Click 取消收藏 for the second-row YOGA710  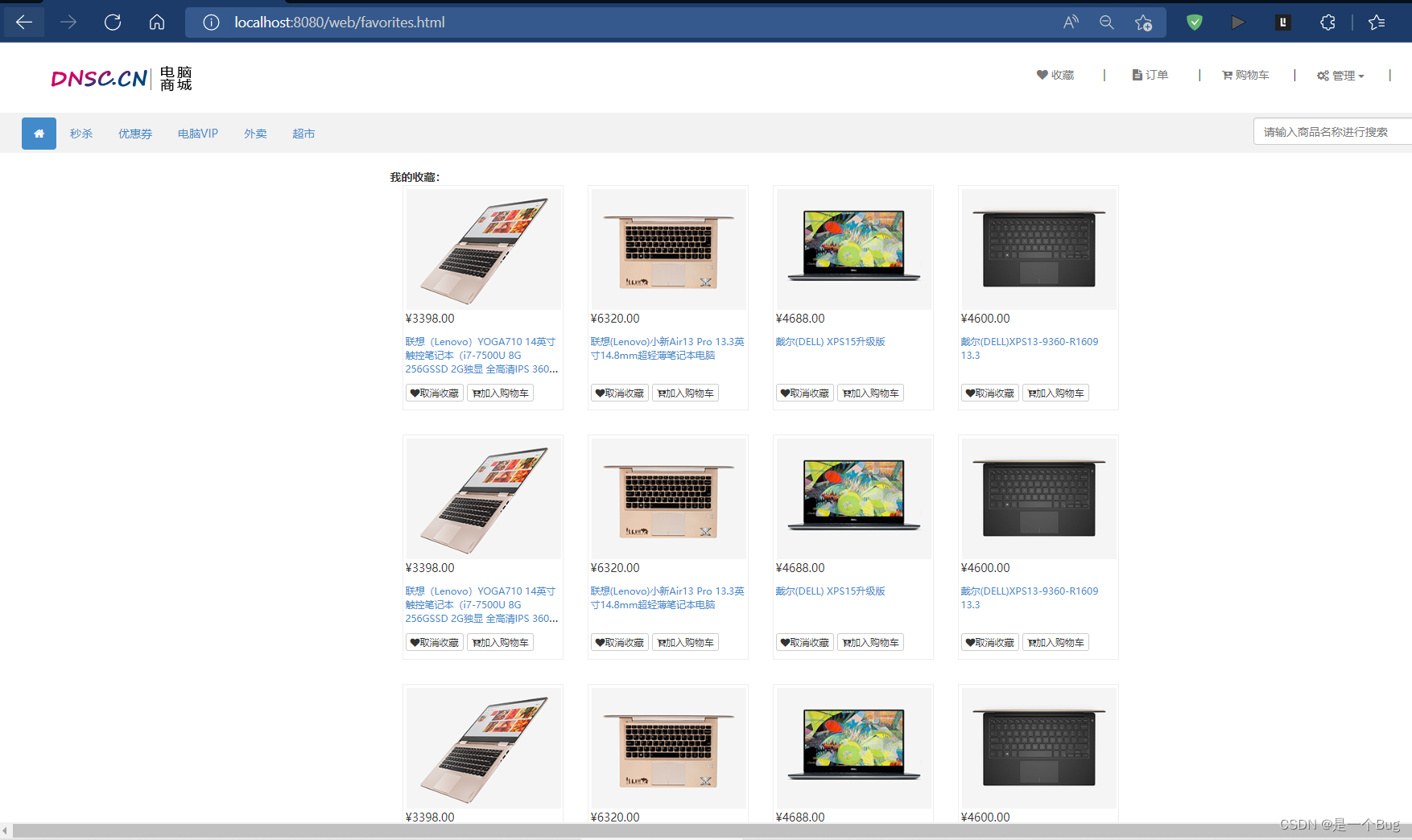point(435,643)
